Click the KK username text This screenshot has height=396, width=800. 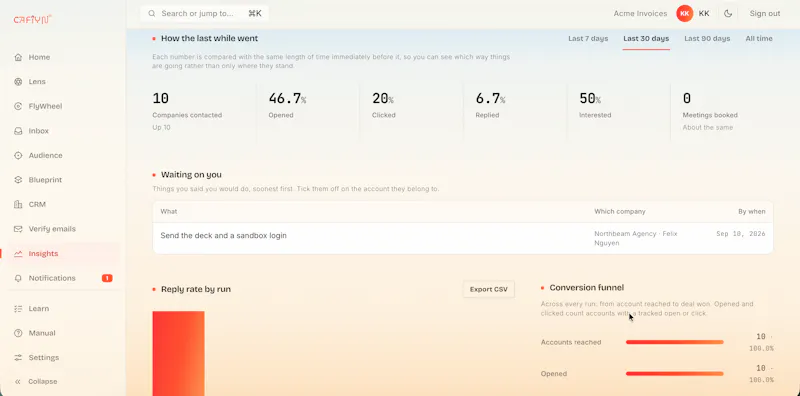pos(704,14)
